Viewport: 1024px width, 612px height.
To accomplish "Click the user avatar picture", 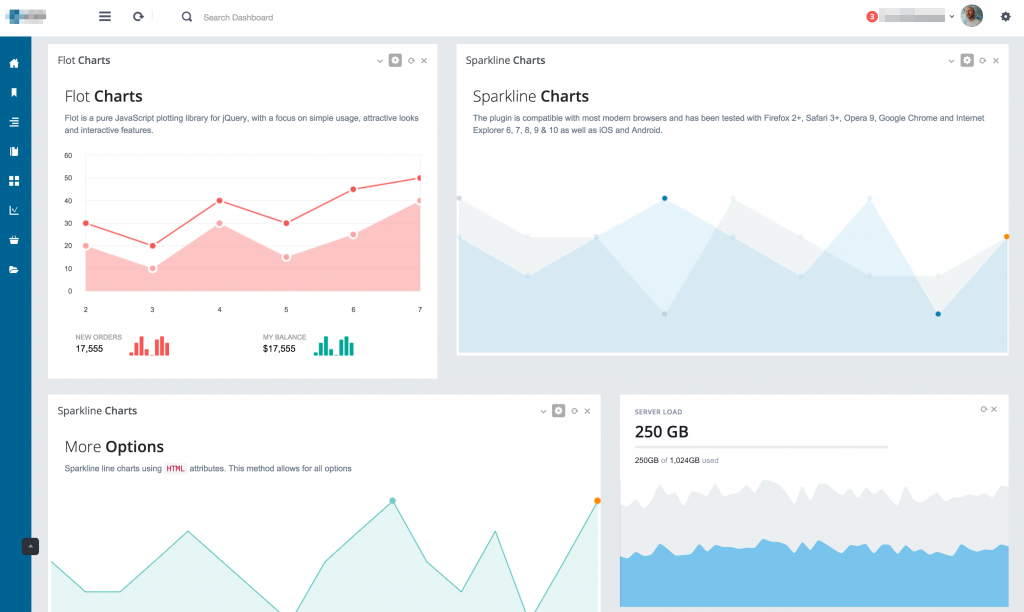I will [972, 16].
